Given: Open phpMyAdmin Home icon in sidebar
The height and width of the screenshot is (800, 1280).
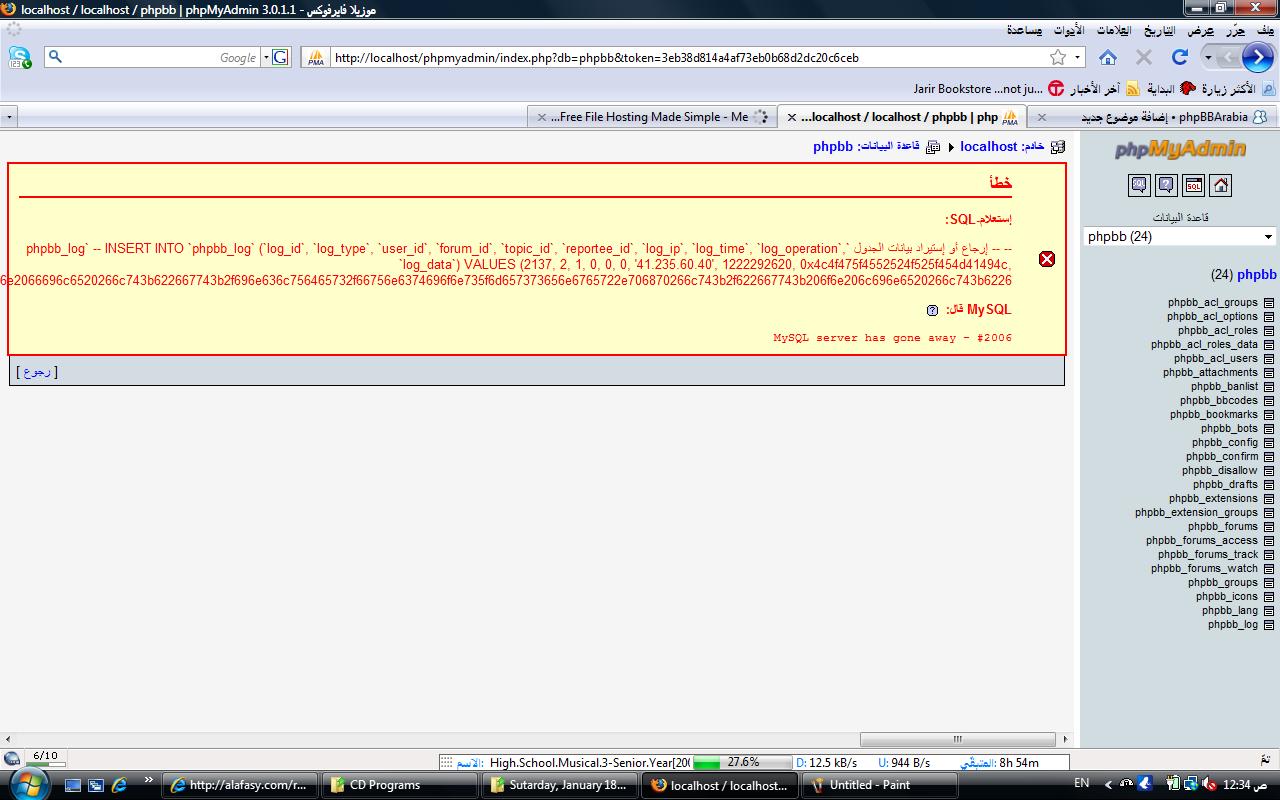Looking at the screenshot, I should pyautogui.click(x=1220, y=185).
